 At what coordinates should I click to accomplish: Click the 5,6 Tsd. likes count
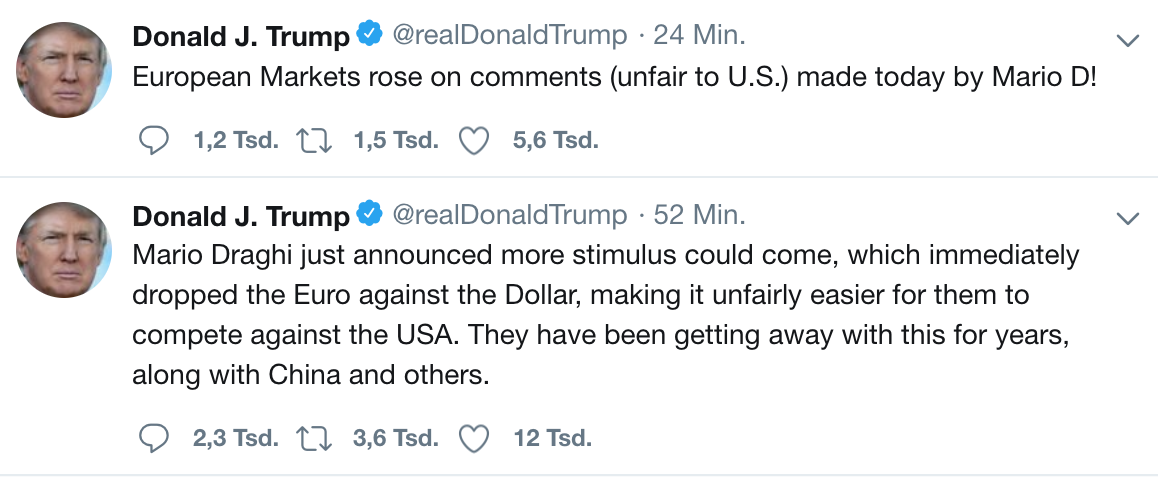pyautogui.click(x=555, y=141)
